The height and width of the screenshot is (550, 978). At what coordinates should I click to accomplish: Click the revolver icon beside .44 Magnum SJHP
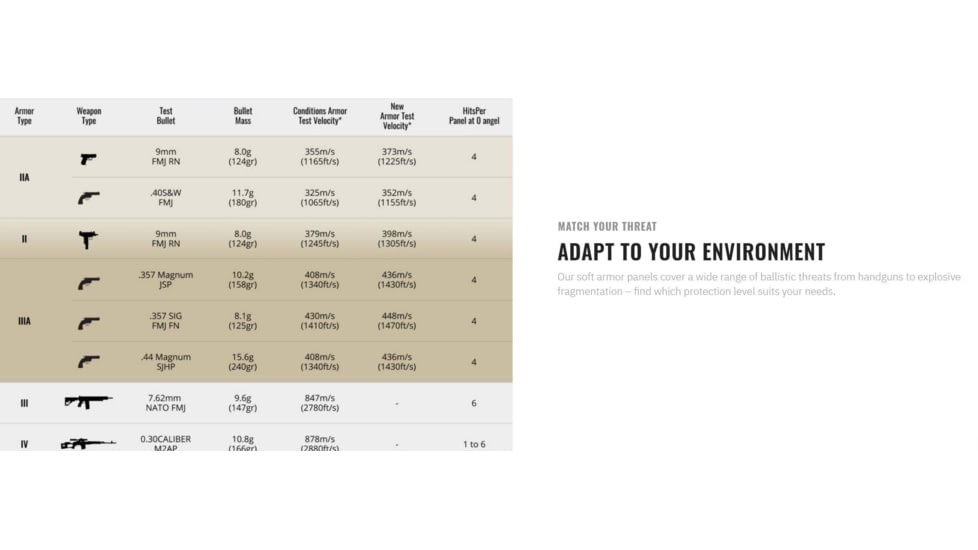tap(88, 362)
